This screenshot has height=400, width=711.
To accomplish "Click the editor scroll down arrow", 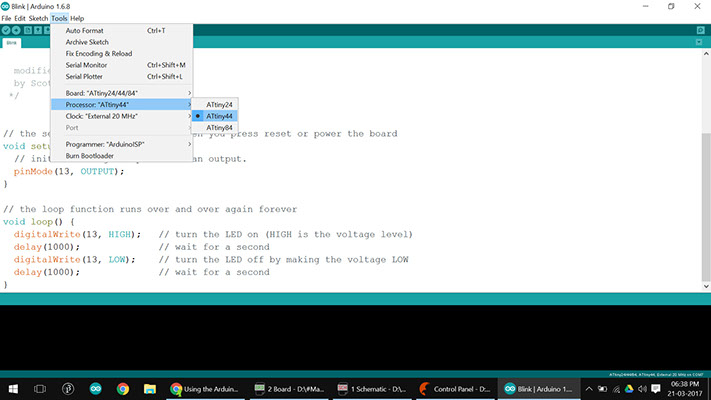I will (706, 286).
